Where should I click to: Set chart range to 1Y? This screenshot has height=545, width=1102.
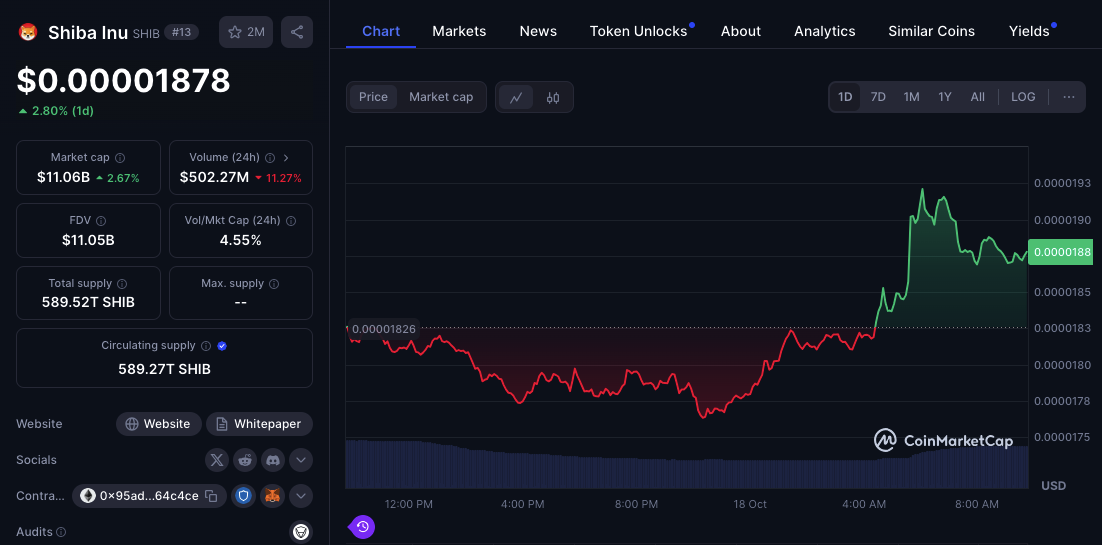[x=945, y=97]
